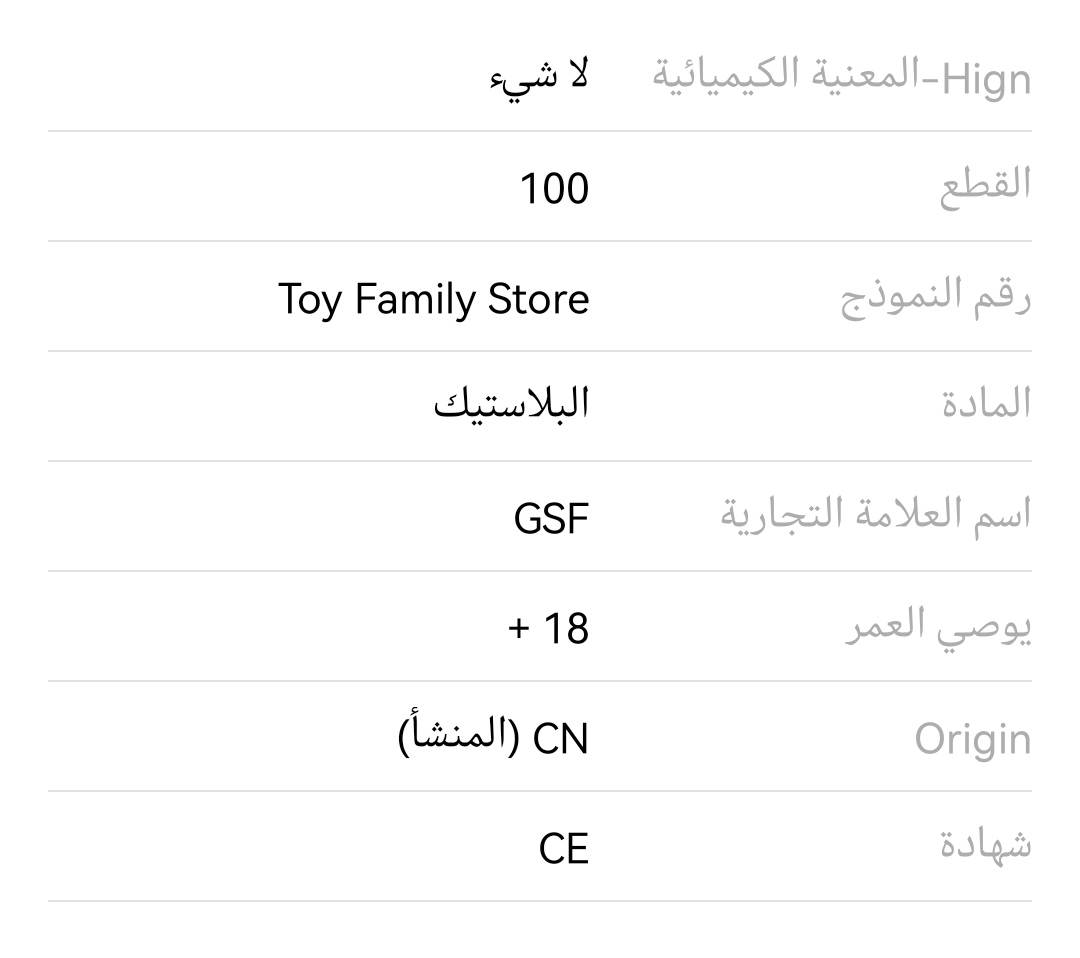Click the 'Origin' attribute label

[973, 740]
